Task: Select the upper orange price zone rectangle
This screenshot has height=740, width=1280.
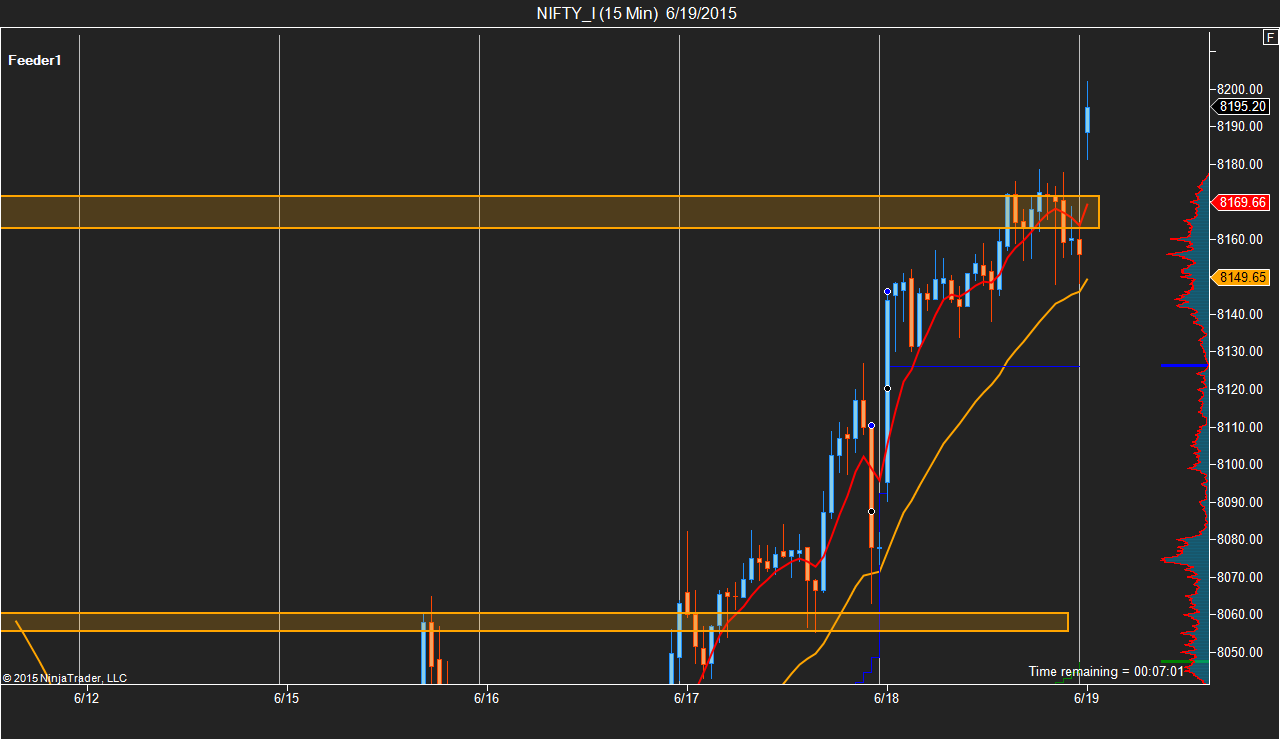Action: [550, 212]
